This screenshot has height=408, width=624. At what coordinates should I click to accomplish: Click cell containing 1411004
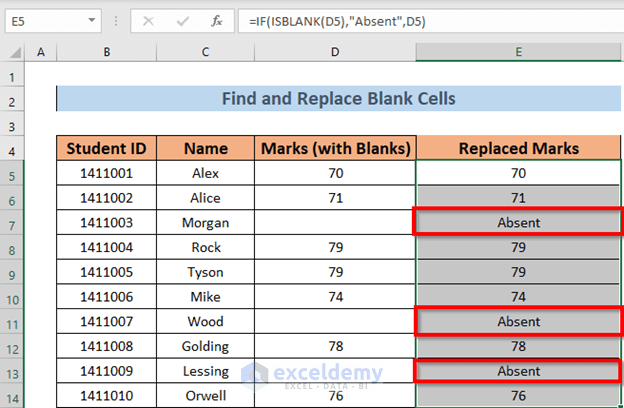pos(106,247)
